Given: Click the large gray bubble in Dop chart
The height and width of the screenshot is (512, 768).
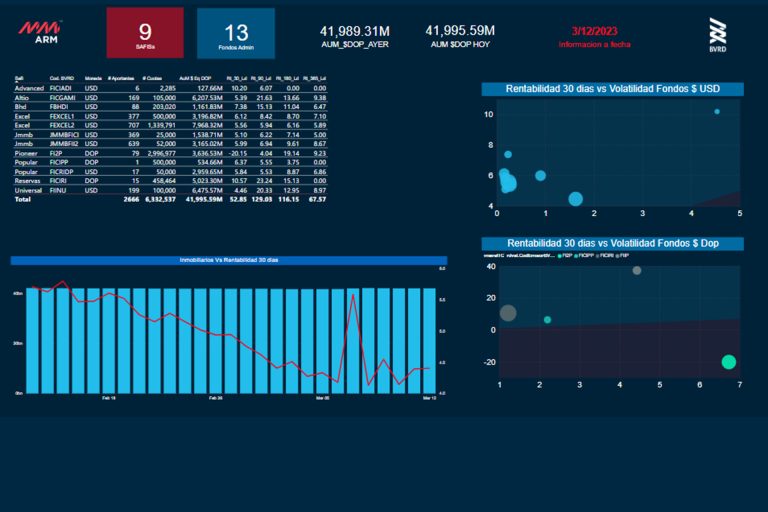Looking at the screenshot, I should click(508, 313).
